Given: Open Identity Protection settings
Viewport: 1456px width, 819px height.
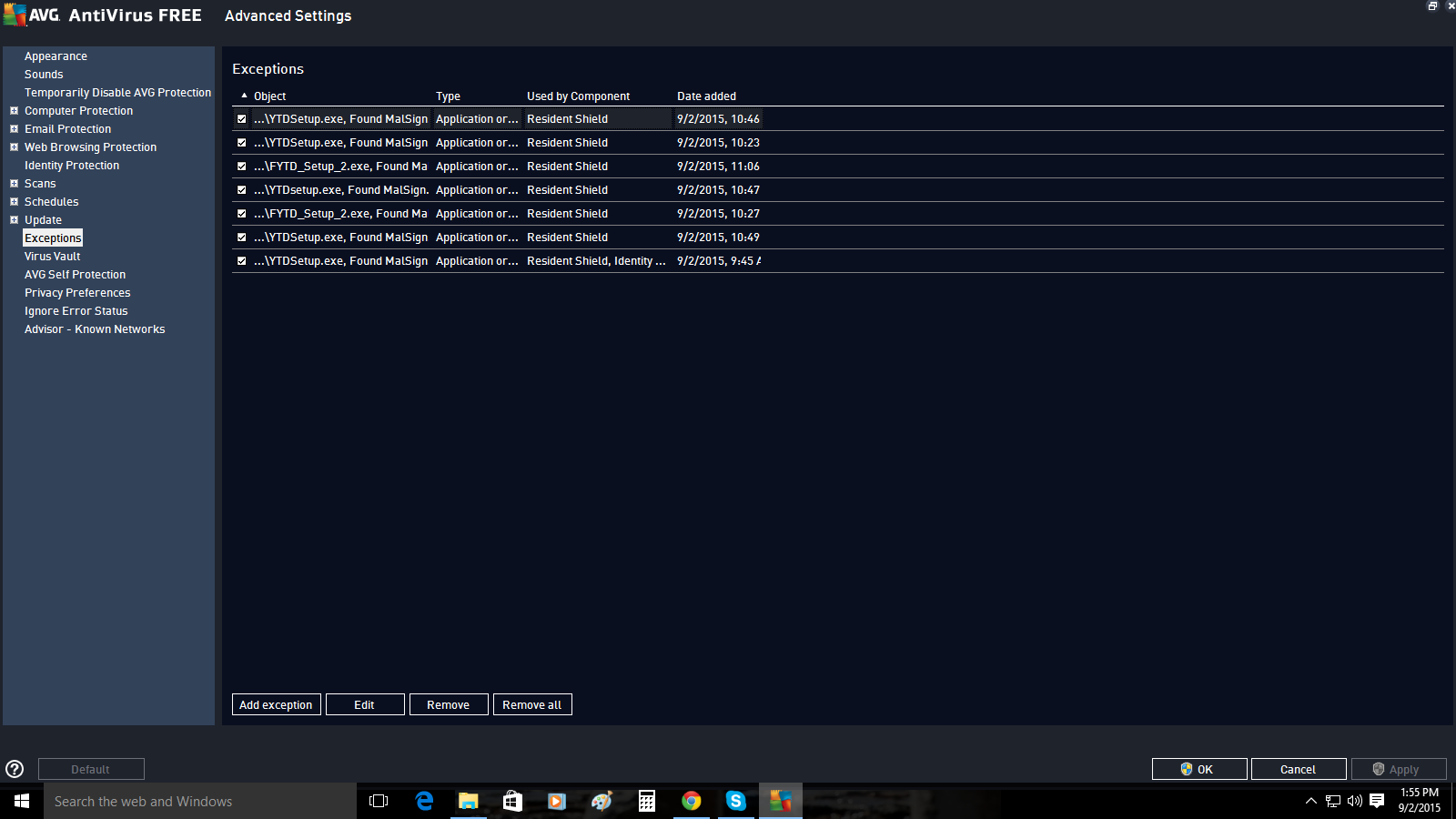Looking at the screenshot, I should coord(72,166).
